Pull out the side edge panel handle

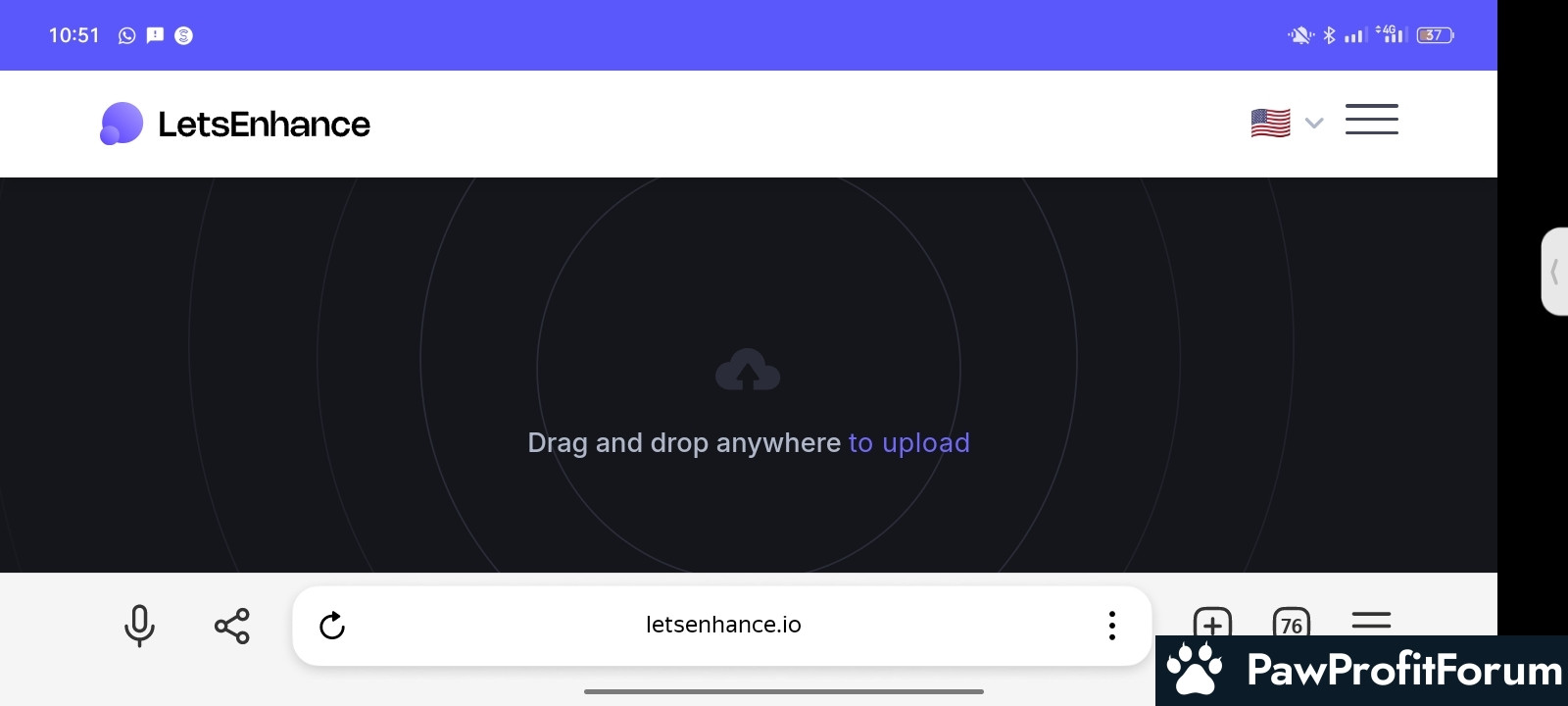point(1554,272)
